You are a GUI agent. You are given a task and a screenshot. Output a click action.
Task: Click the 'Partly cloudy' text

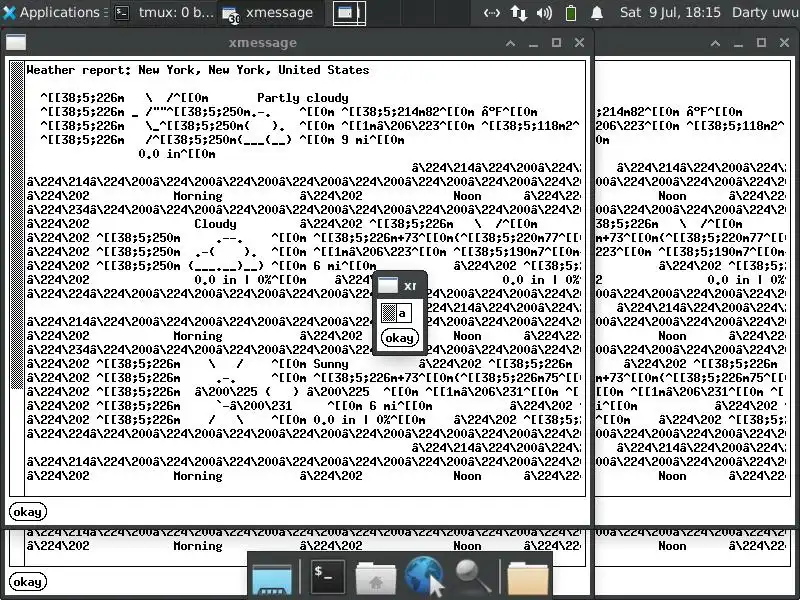pos(303,97)
